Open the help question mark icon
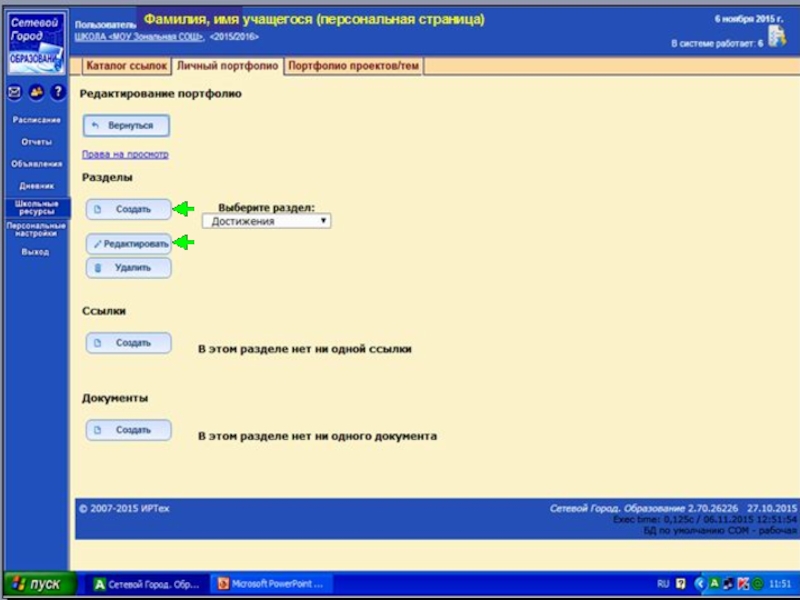The width and height of the screenshot is (800, 600). pos(58,92)
